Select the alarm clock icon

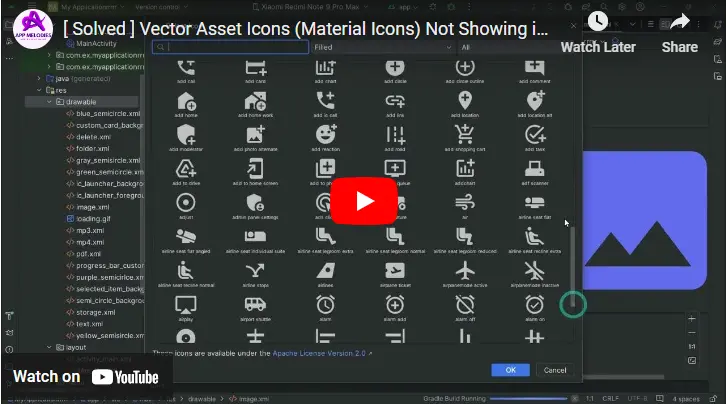click(x=325, y=305)
